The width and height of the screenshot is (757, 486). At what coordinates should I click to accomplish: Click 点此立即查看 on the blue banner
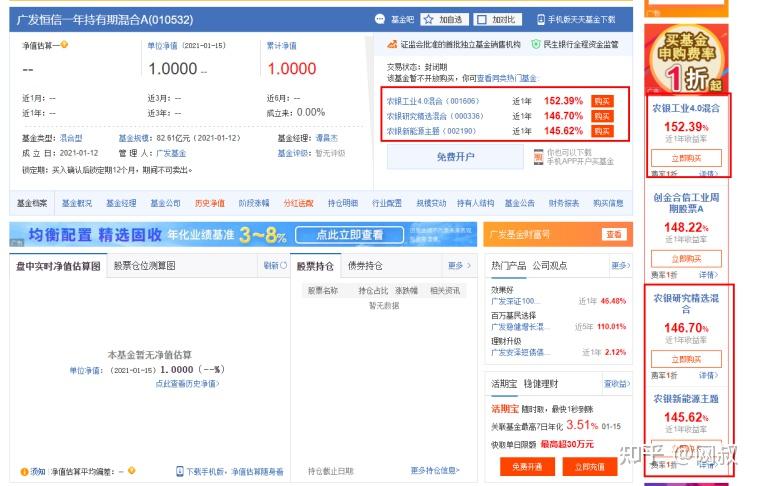pos(350,235)
